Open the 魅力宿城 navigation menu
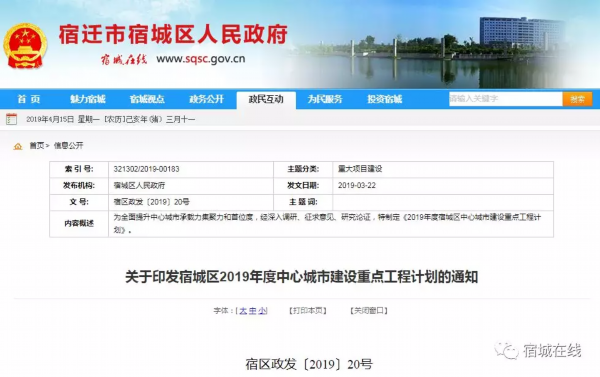 pos(88,99)
